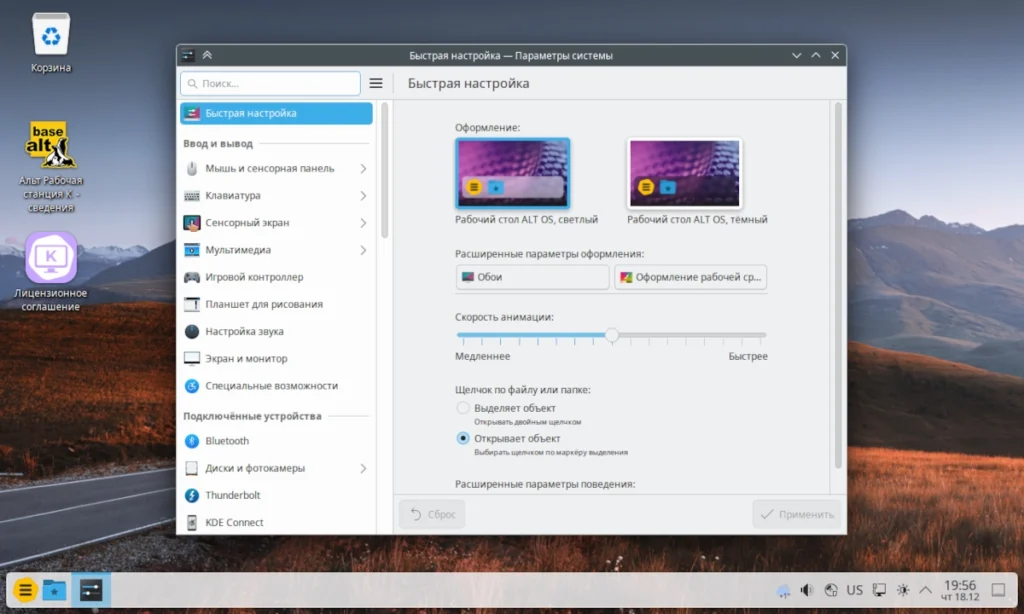This screenshot has height=614, width=1024.
Task: Open Thunderbolt settings
Action: tap(276, 495)
